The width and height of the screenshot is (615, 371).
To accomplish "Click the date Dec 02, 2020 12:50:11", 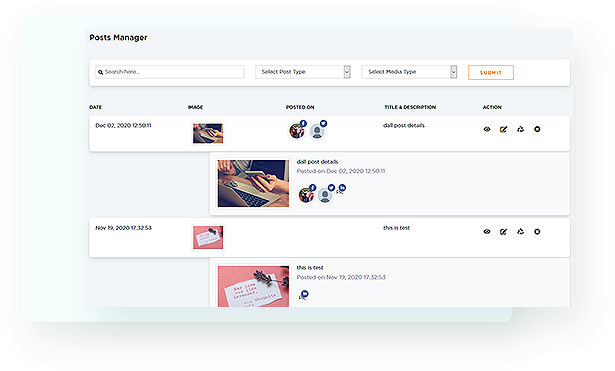I will pyautogui.click(x=123, y=125).
